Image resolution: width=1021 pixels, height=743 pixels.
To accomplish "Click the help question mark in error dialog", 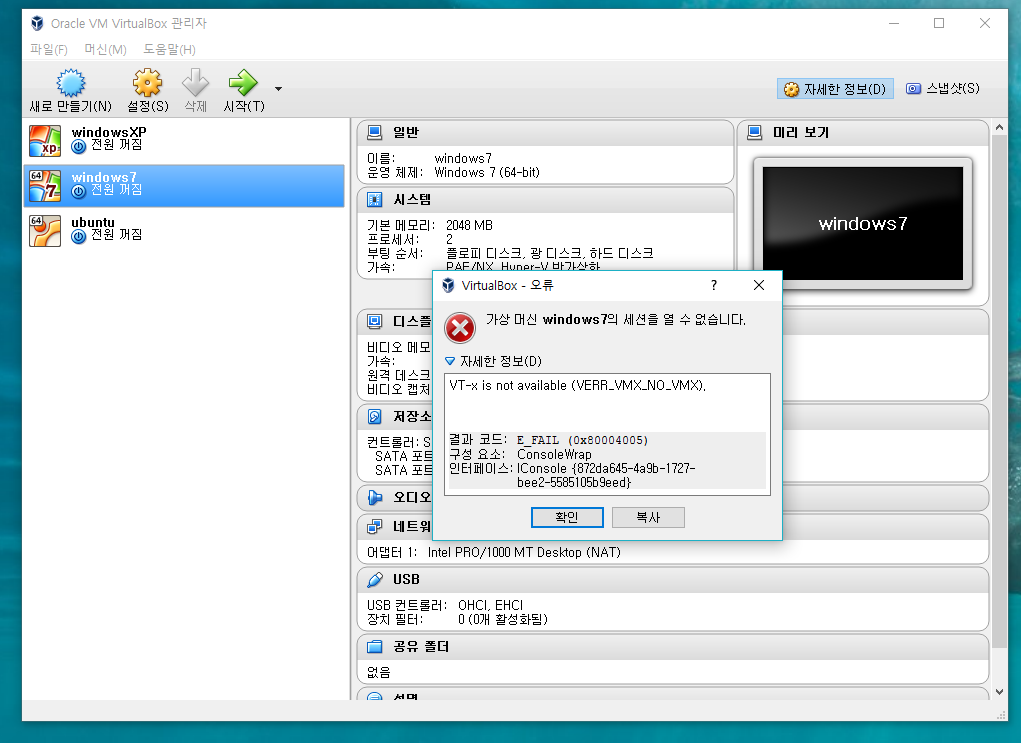I will pyautogui.click(x=714, y=285).
